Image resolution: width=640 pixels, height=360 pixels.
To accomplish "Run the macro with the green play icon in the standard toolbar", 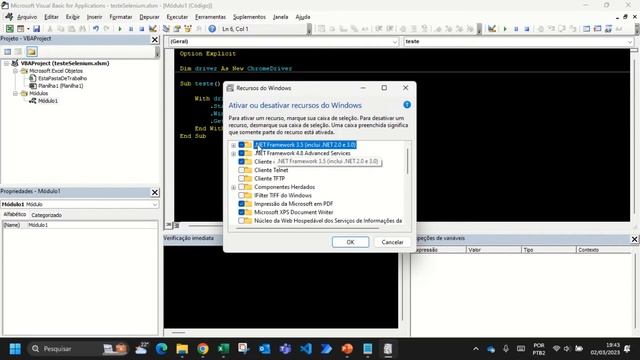I will pyautogui.click(x=120, y=29).
